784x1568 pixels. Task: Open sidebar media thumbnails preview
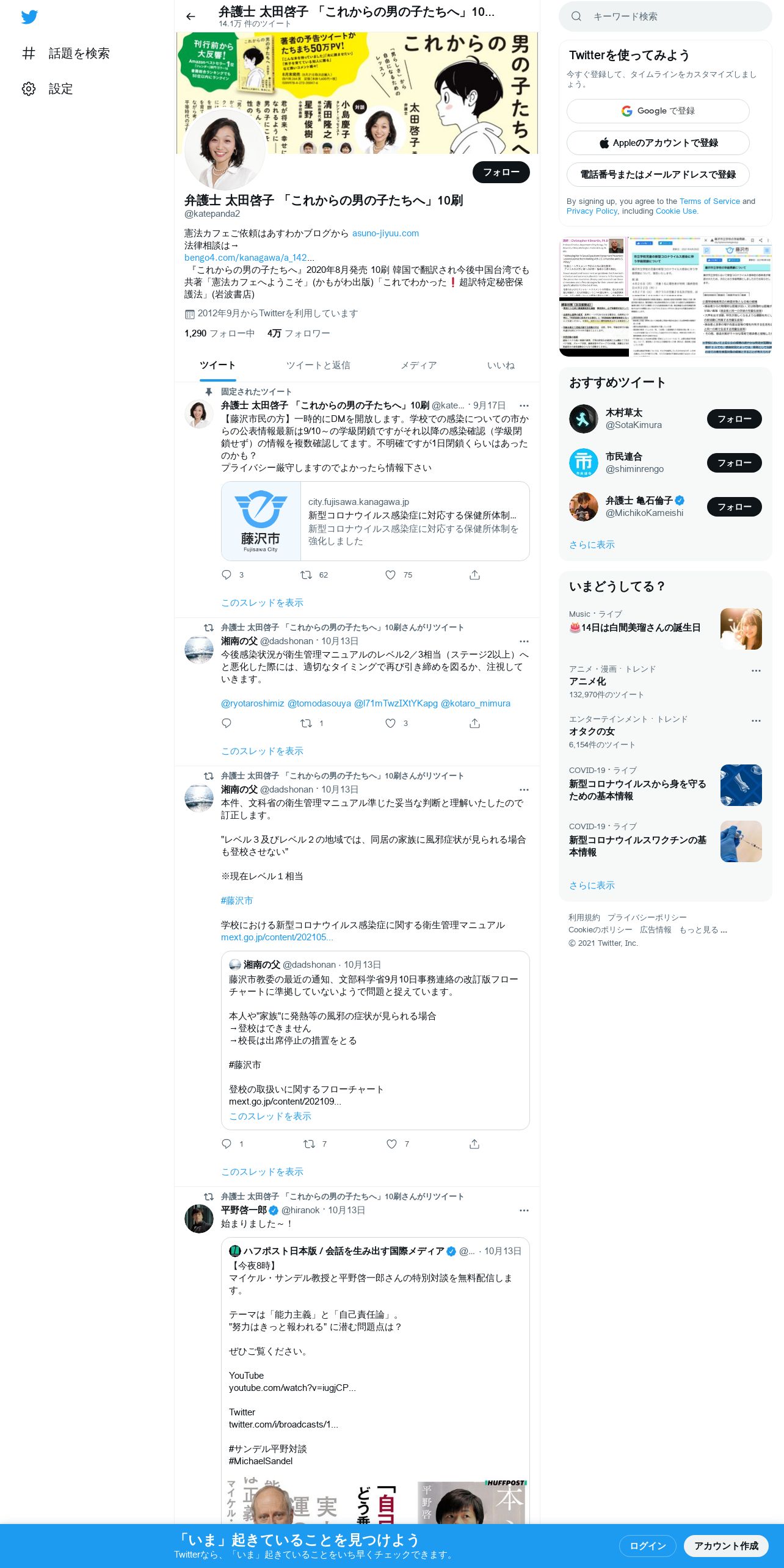(x=665, y=297)
